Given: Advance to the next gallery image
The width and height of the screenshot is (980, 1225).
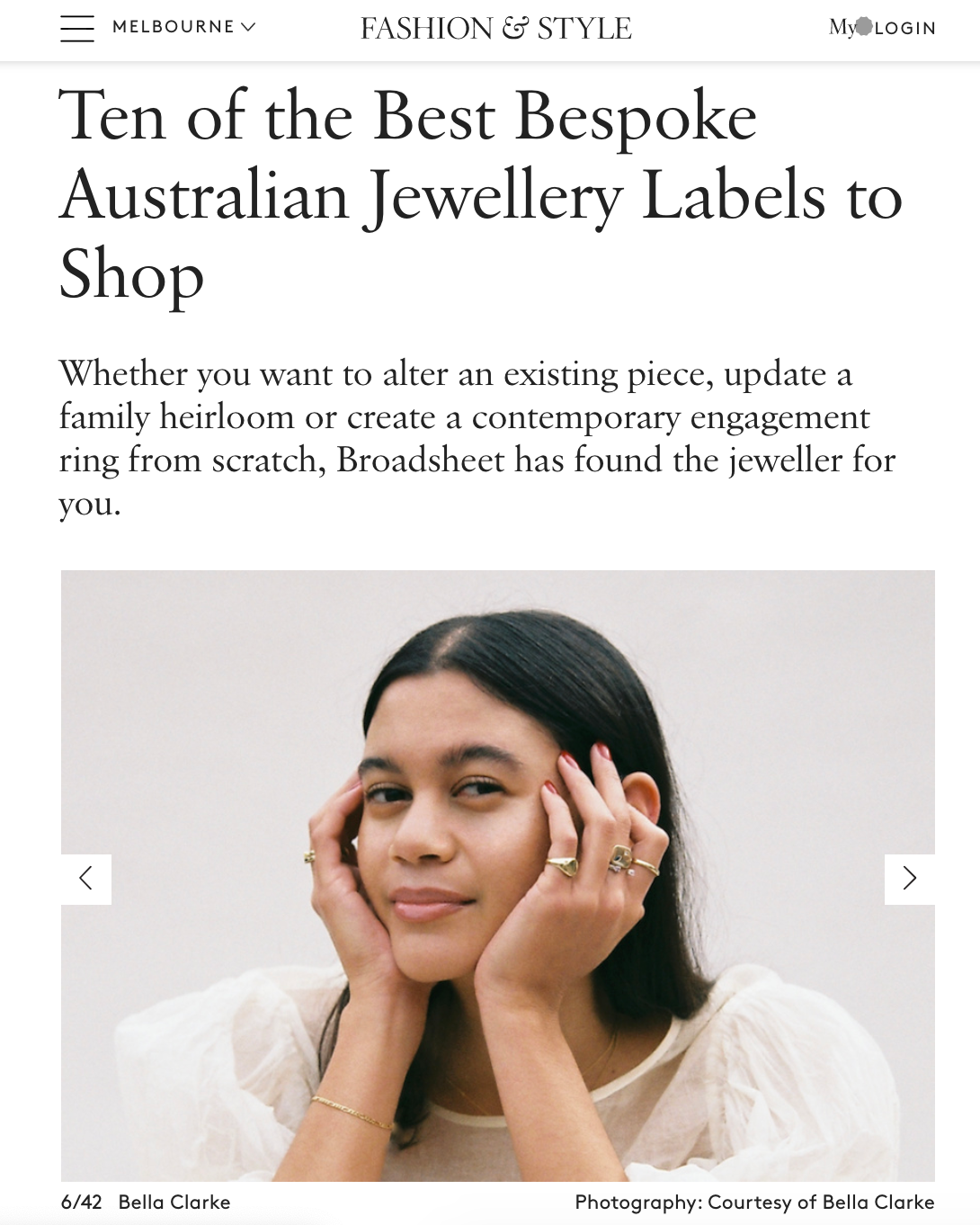Looking at the screenshot, I should click(909, 879).
